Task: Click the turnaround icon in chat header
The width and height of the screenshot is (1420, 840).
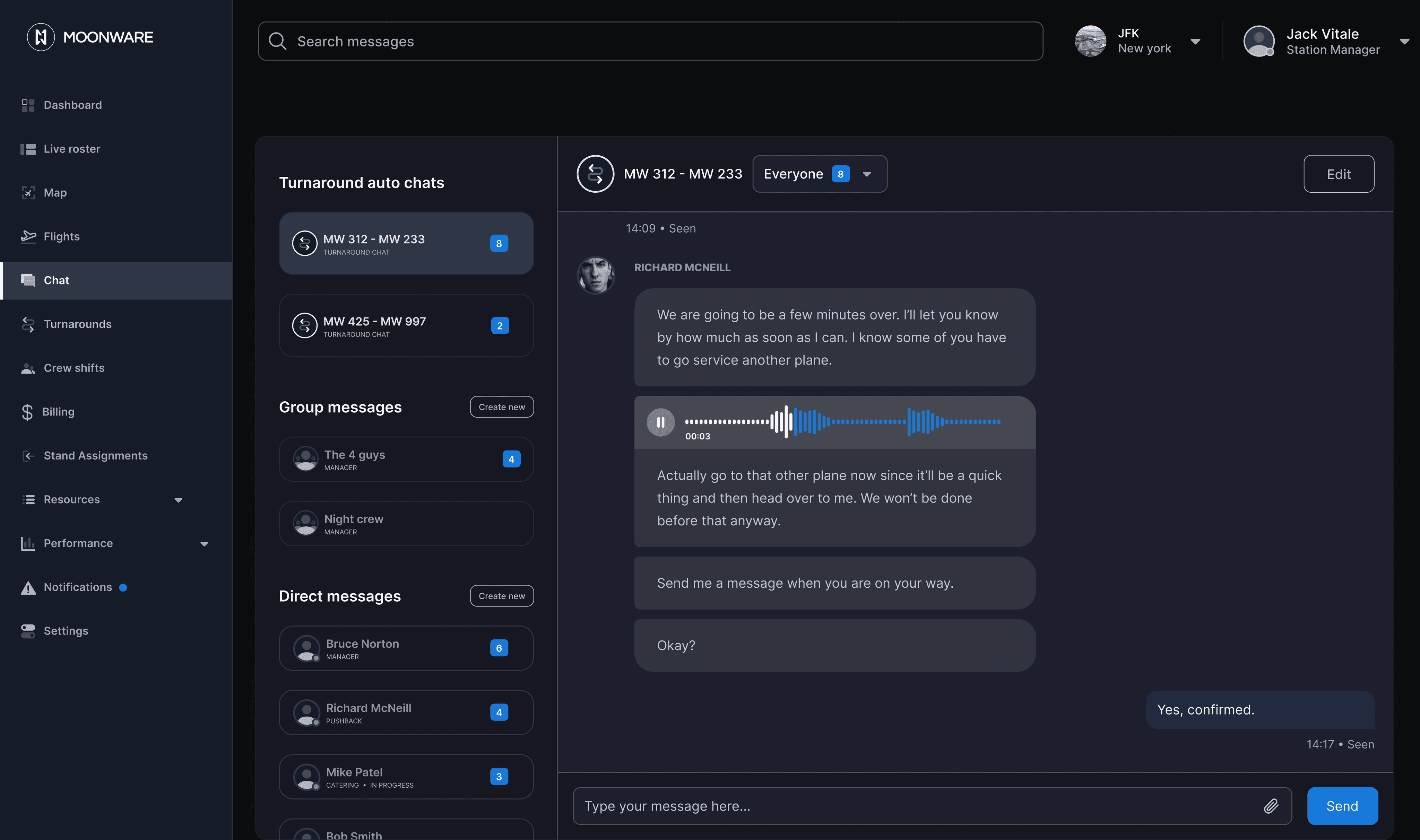Action: (x=595, y=174)
